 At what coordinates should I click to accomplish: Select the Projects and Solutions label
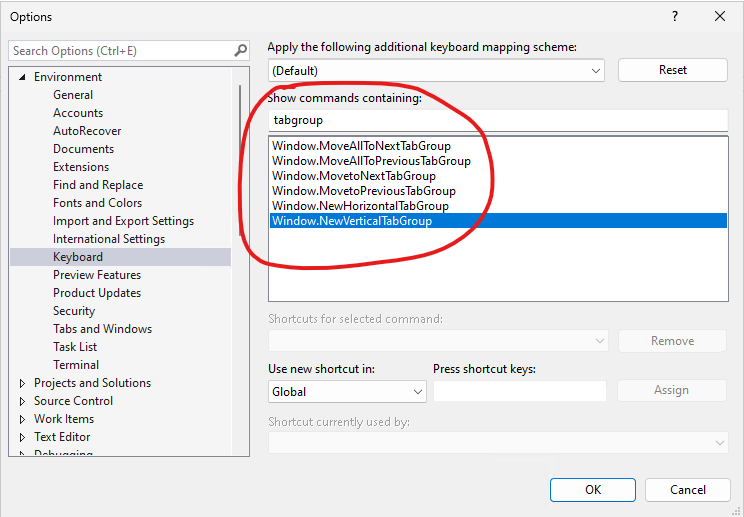pos(92,383)
